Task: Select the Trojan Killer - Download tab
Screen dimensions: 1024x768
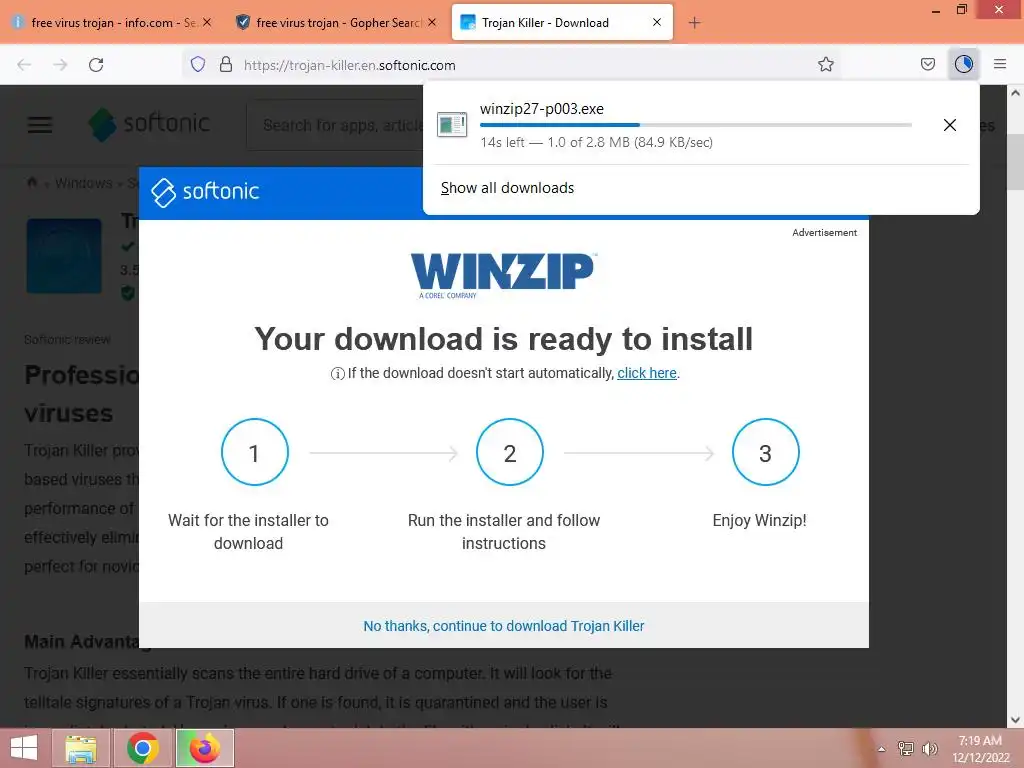Action: [x=545, y=22]
